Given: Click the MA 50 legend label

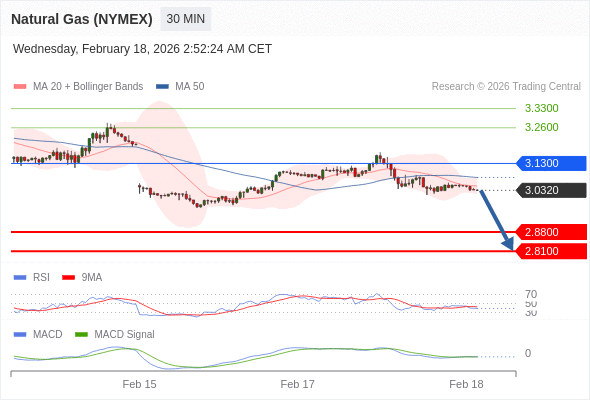Looking at the screenshot, I should point(190,87).
